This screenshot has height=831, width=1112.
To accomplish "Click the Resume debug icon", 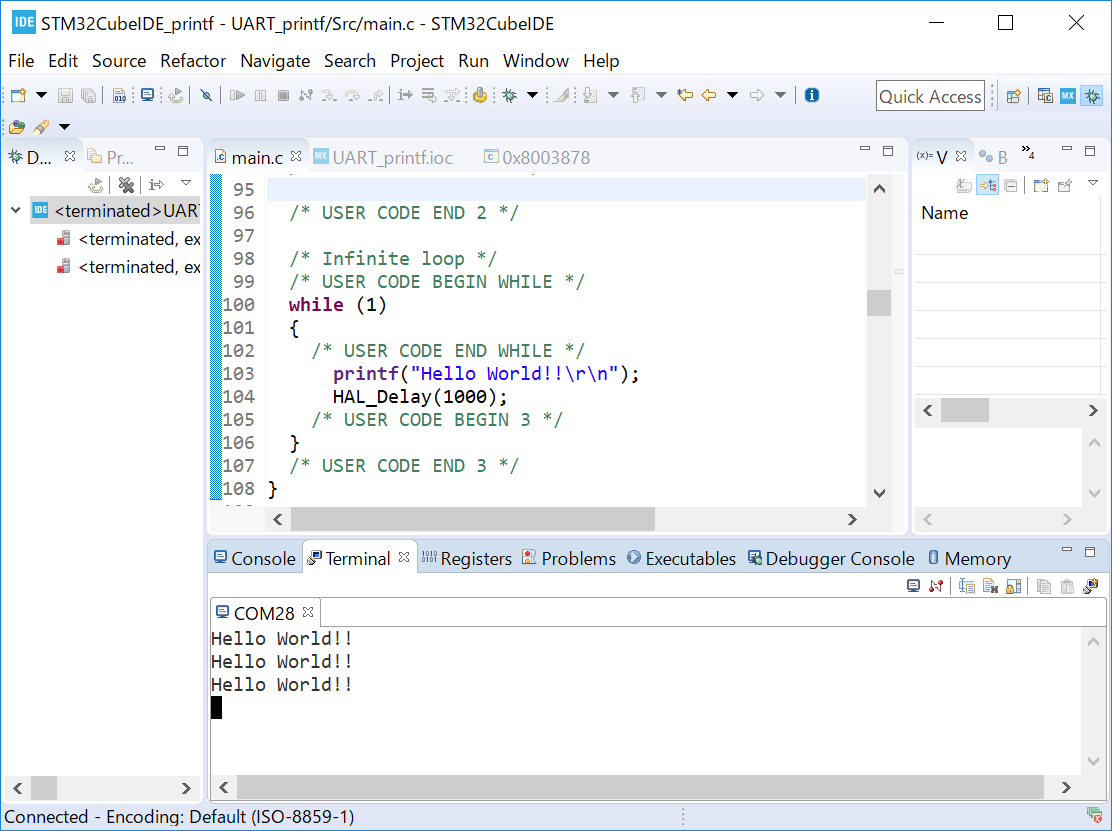I will 237,95.
